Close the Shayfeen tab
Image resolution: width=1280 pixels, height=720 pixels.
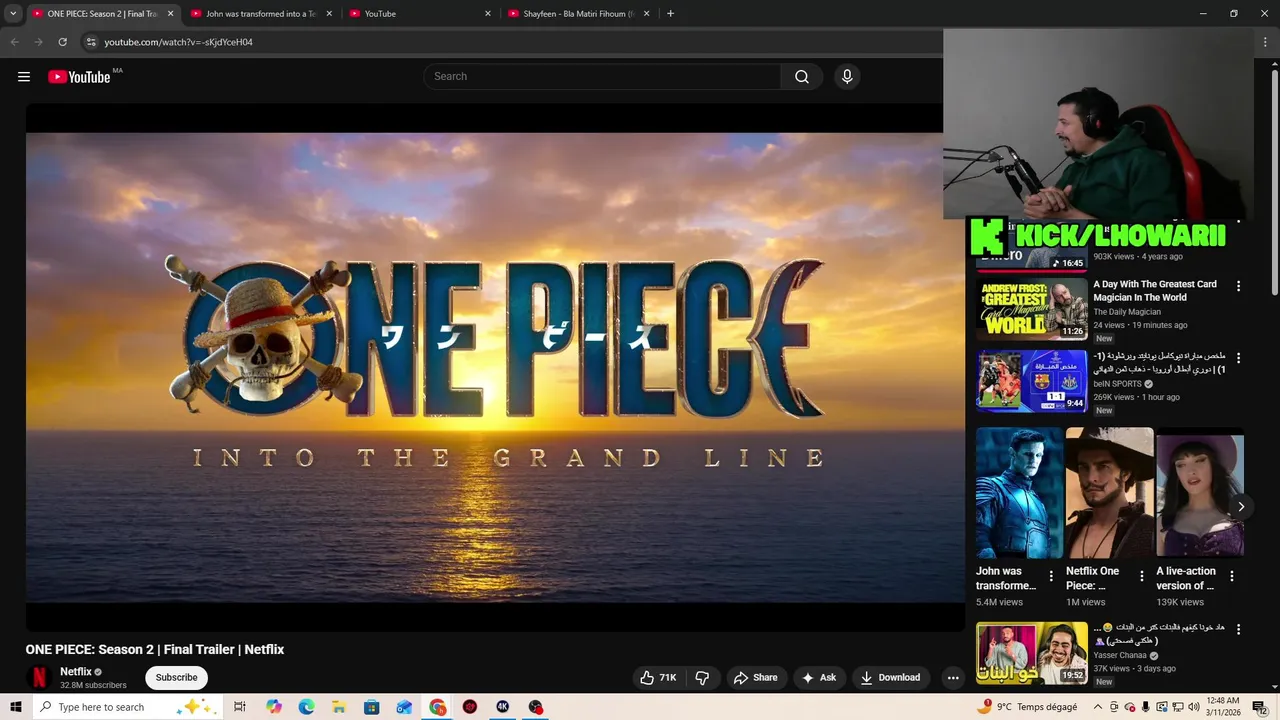click(x=647, y=14)
